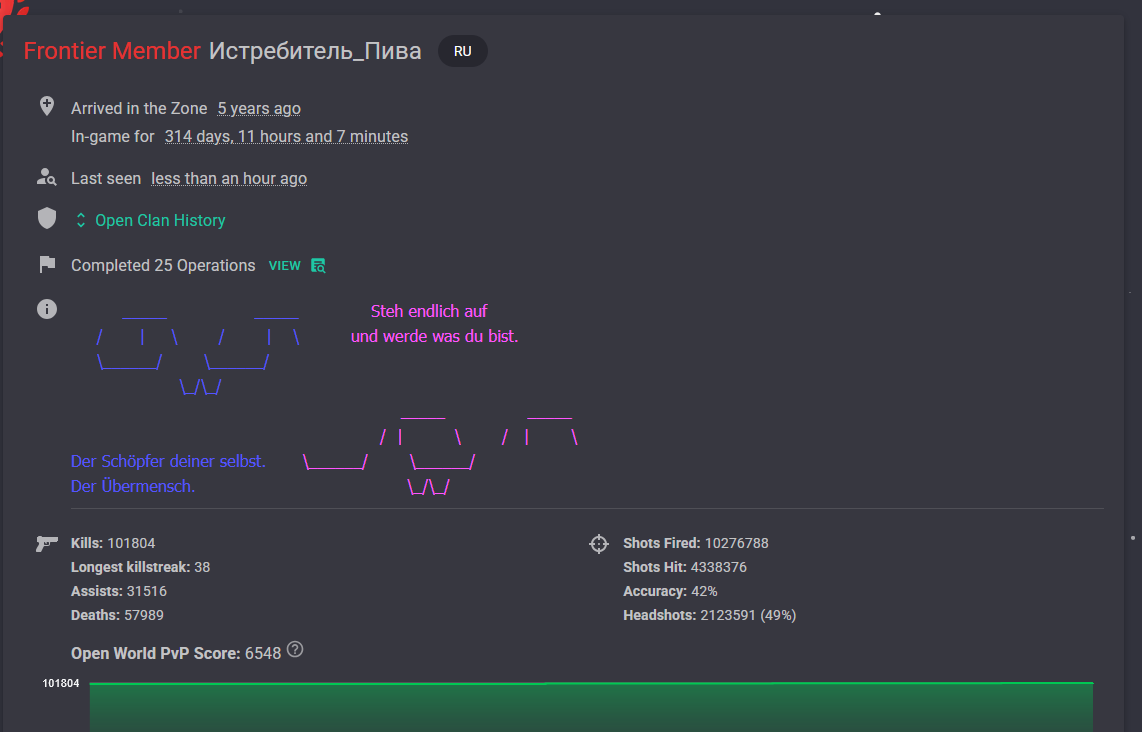The height and width of the screenshot is (732, 1142).
Task: Click the Frontier Member rank label
Action: point(112,51)
